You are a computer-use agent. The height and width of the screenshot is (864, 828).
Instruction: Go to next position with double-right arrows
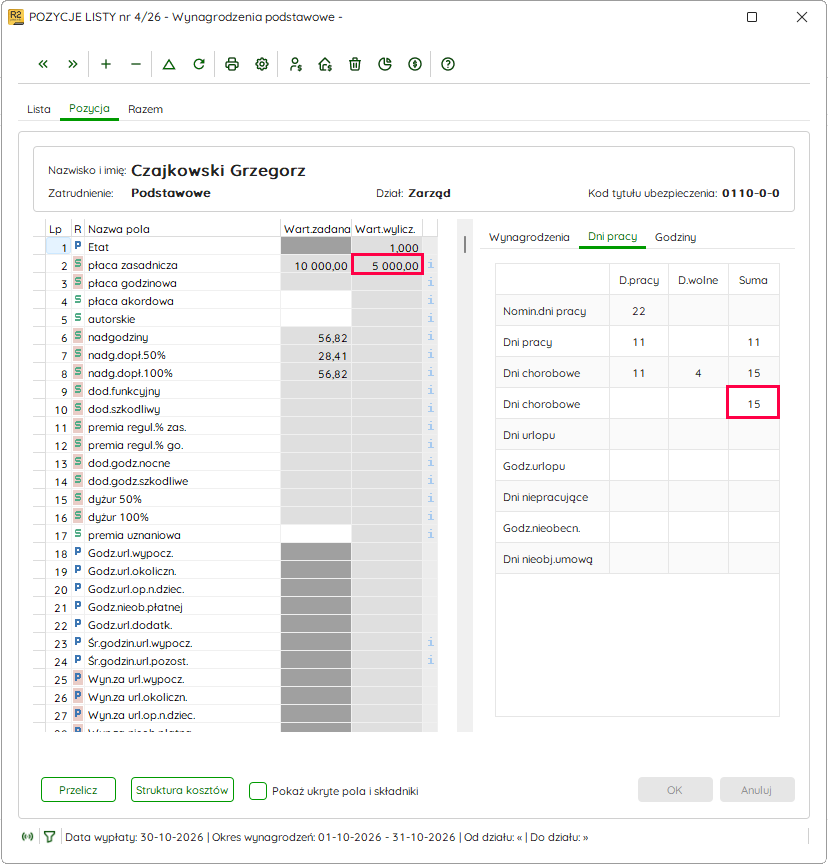[x=73, y=64]
